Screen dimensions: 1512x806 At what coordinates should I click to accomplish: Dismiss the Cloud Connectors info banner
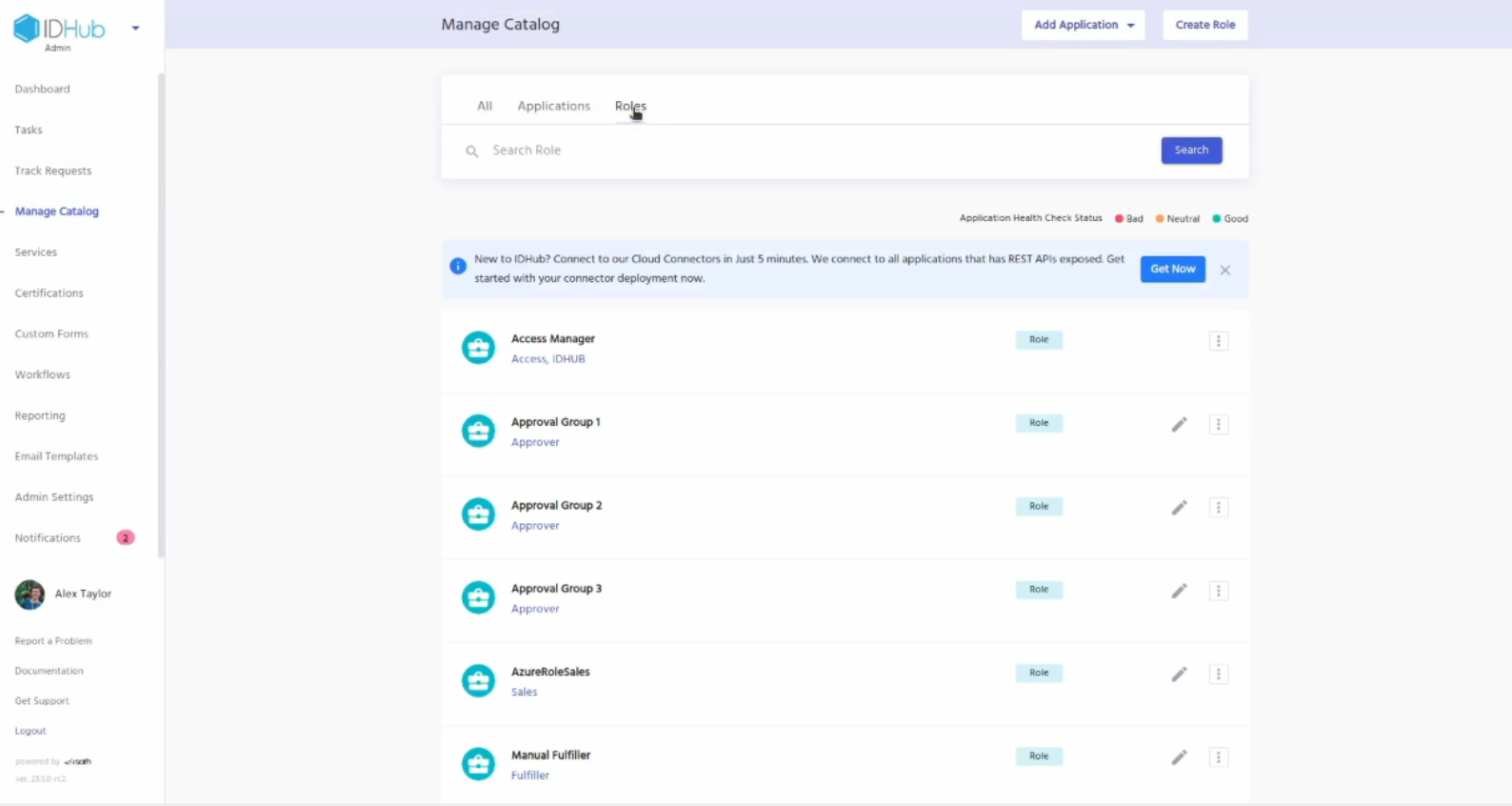(1225, 270)
